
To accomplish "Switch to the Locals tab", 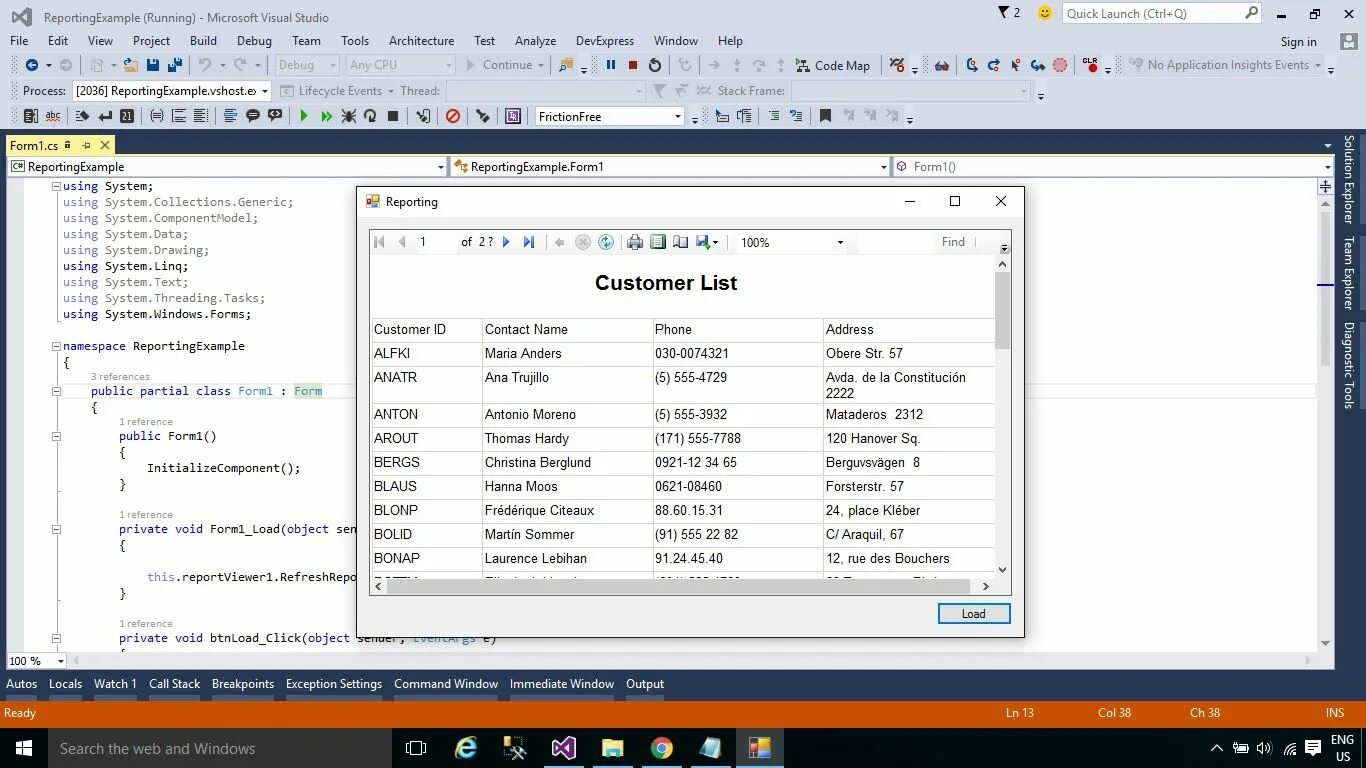I will click(65, 684).
